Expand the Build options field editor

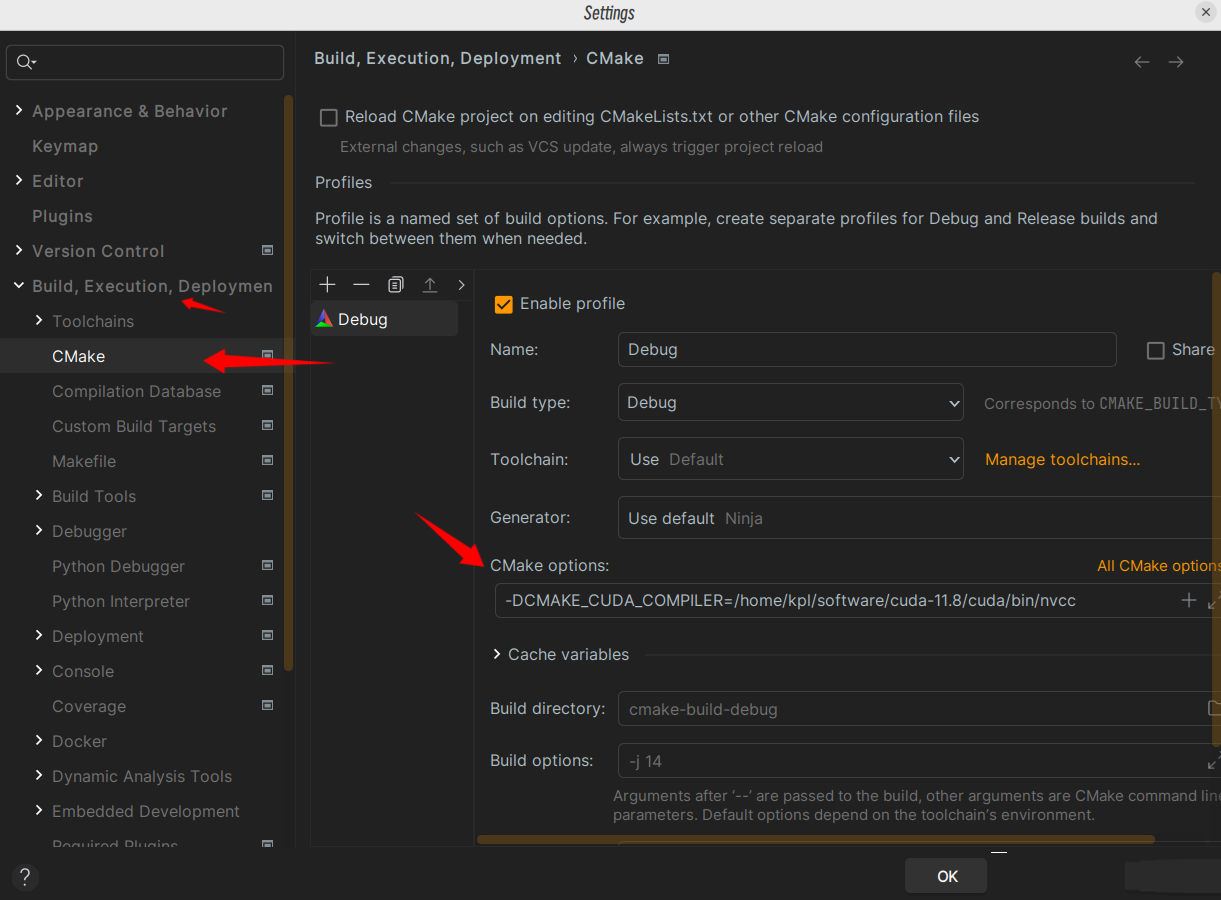pyautogui.click(x=1214, y=761)
